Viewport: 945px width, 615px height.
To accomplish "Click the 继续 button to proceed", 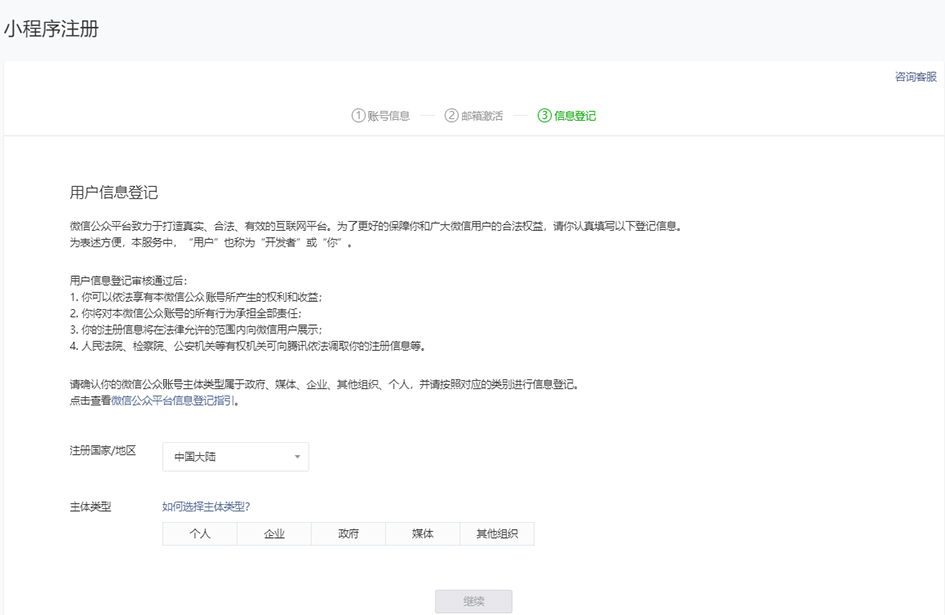I will tap(473, 600).
